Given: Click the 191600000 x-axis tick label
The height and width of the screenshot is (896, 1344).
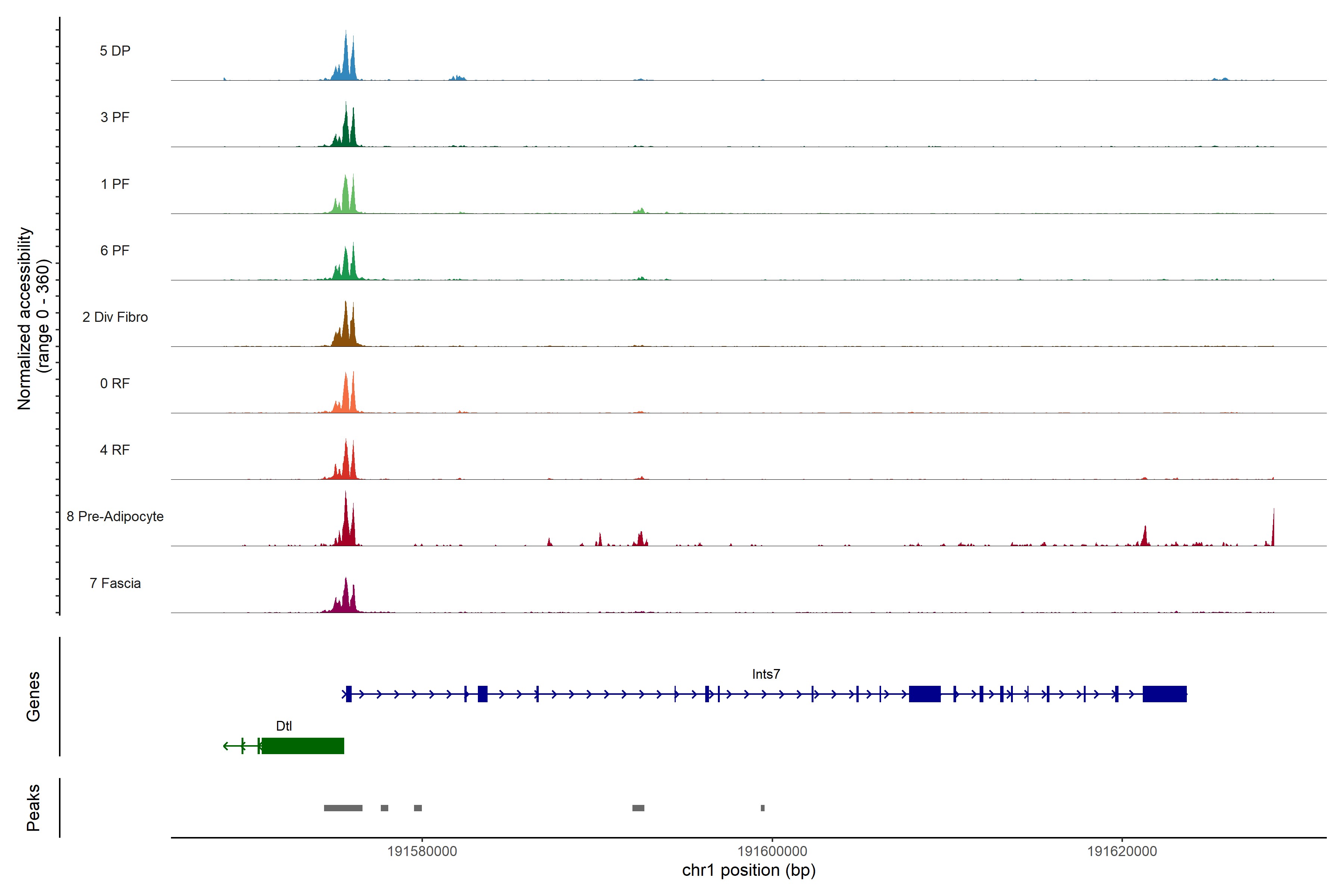Looking at the screenshot, I should 772,852.
